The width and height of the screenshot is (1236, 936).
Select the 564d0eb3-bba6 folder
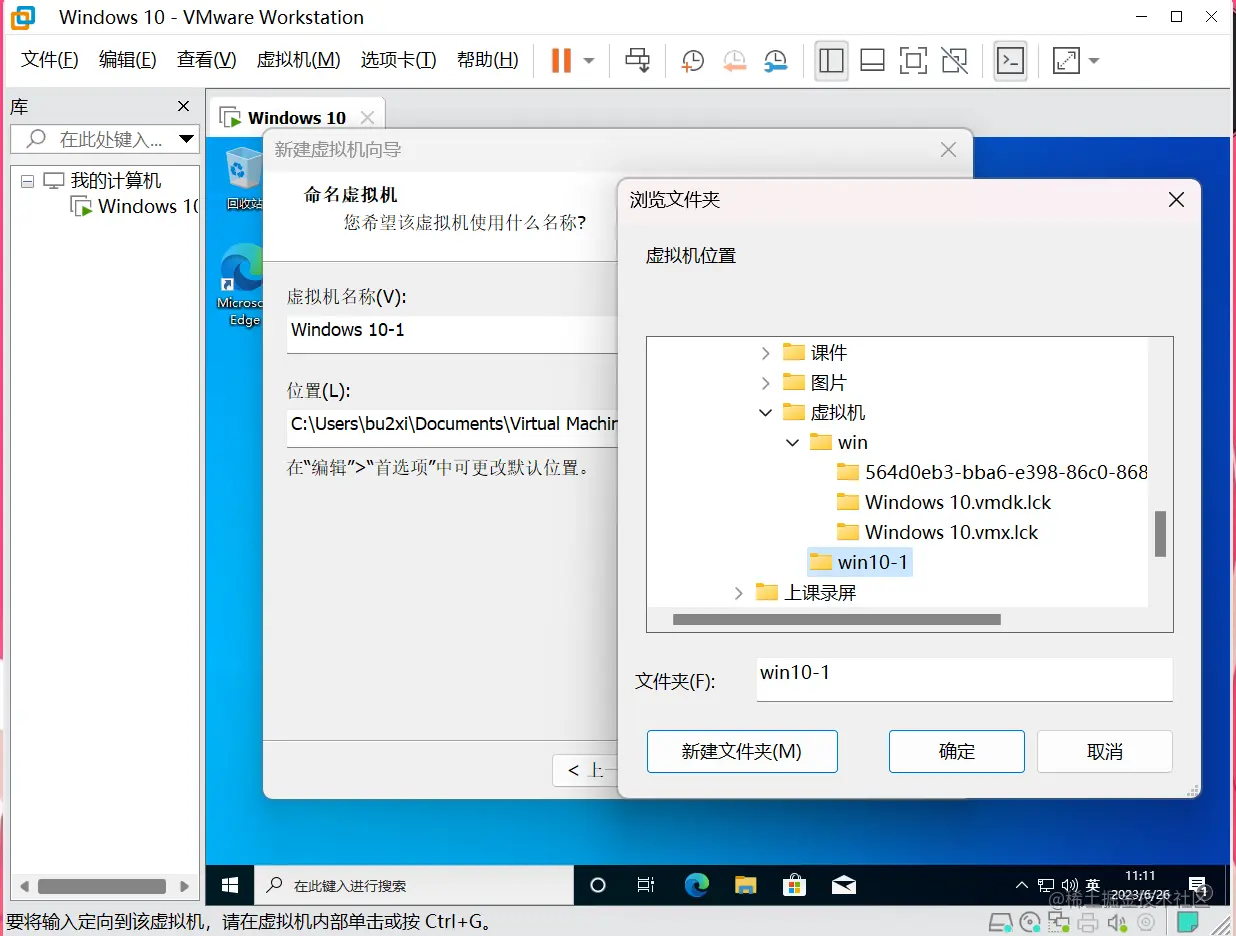click(x=992, y=472)
